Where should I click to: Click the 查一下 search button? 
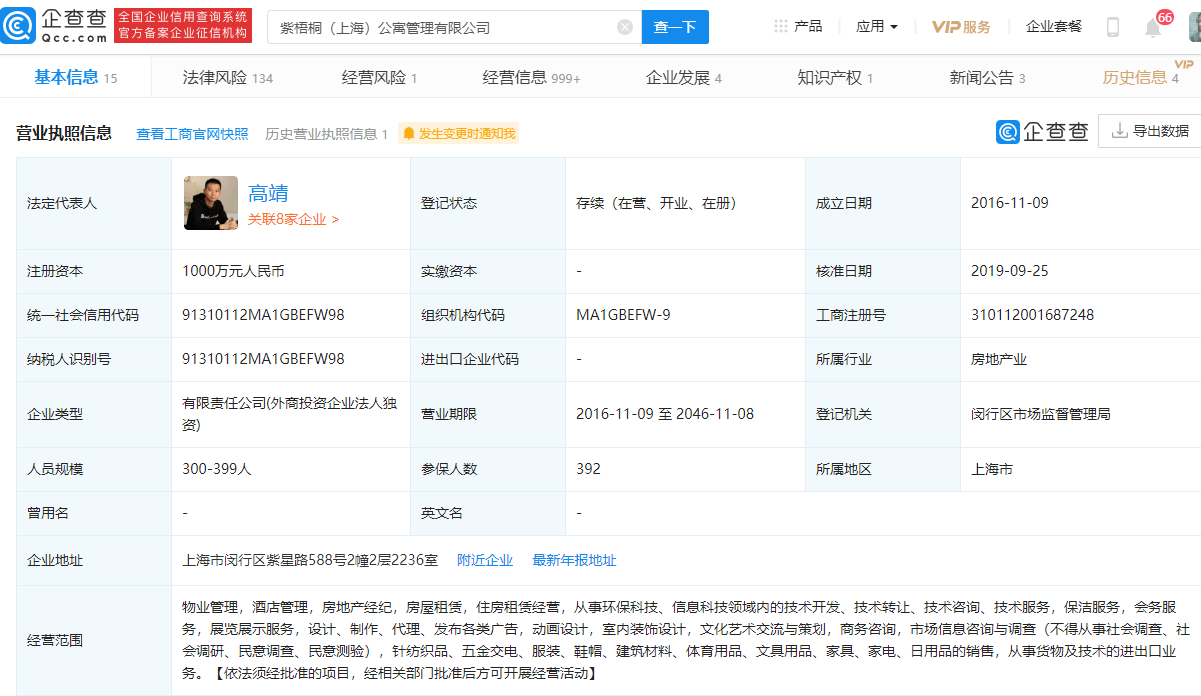pyautogui.click(x=675, y=27)
